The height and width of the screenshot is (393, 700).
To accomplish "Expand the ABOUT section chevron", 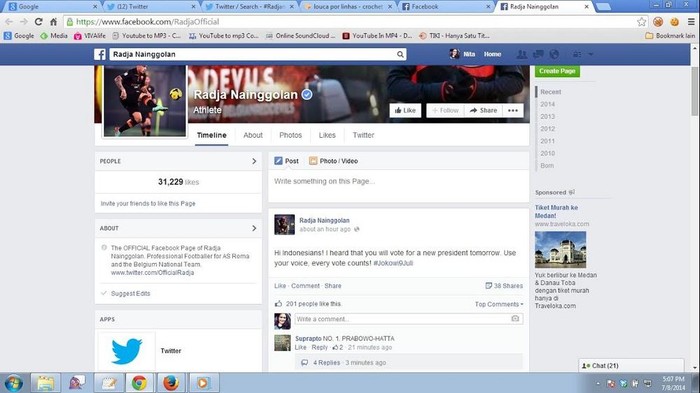I will click(x=254, y=228).
